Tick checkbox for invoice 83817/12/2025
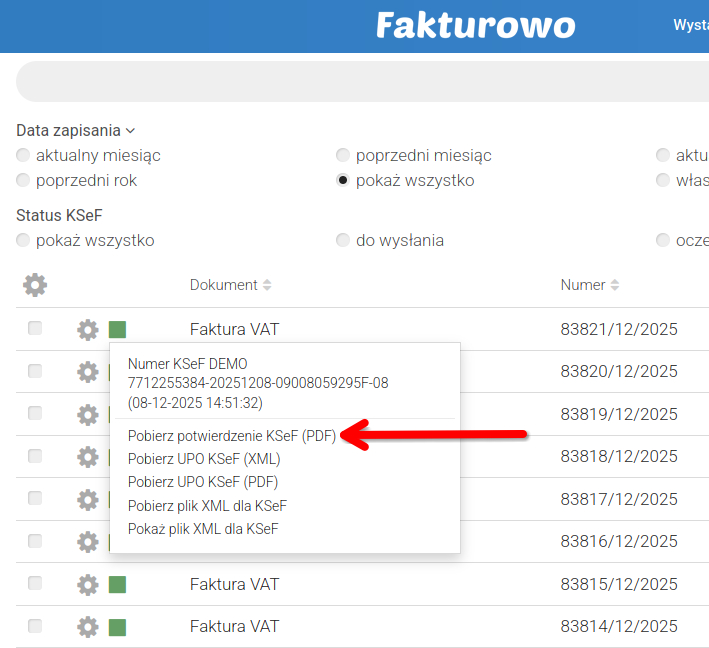Screen dimensions: 709x648 click(x=35, y=498)
